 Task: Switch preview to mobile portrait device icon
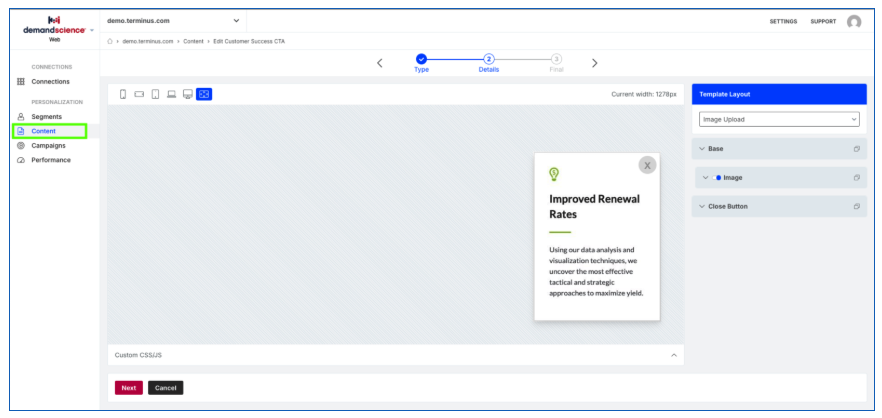point(123,95)
